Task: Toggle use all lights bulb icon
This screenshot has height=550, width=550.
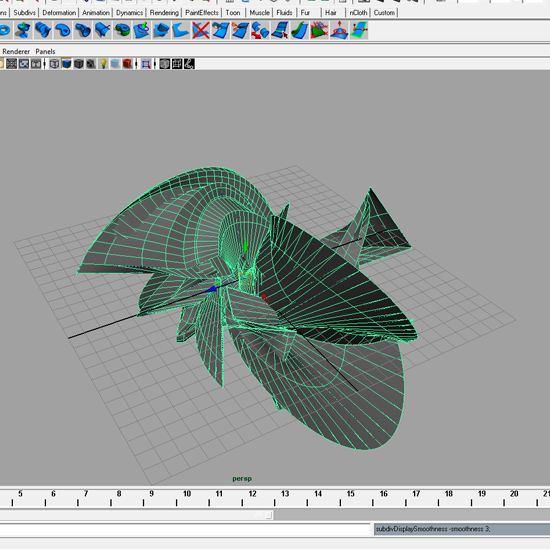Action: click(x=103, y=64)
